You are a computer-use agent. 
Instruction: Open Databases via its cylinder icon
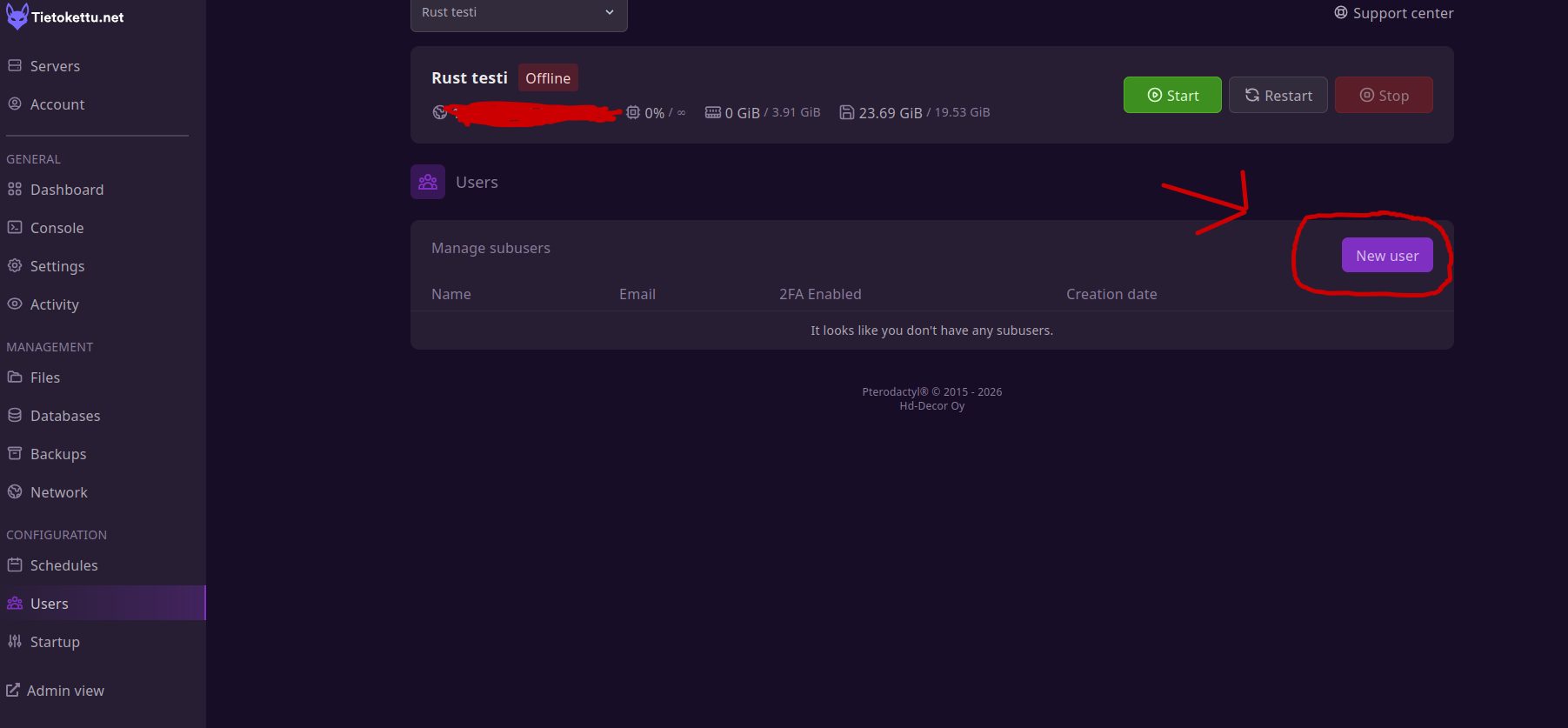click(x=15, y=416)
